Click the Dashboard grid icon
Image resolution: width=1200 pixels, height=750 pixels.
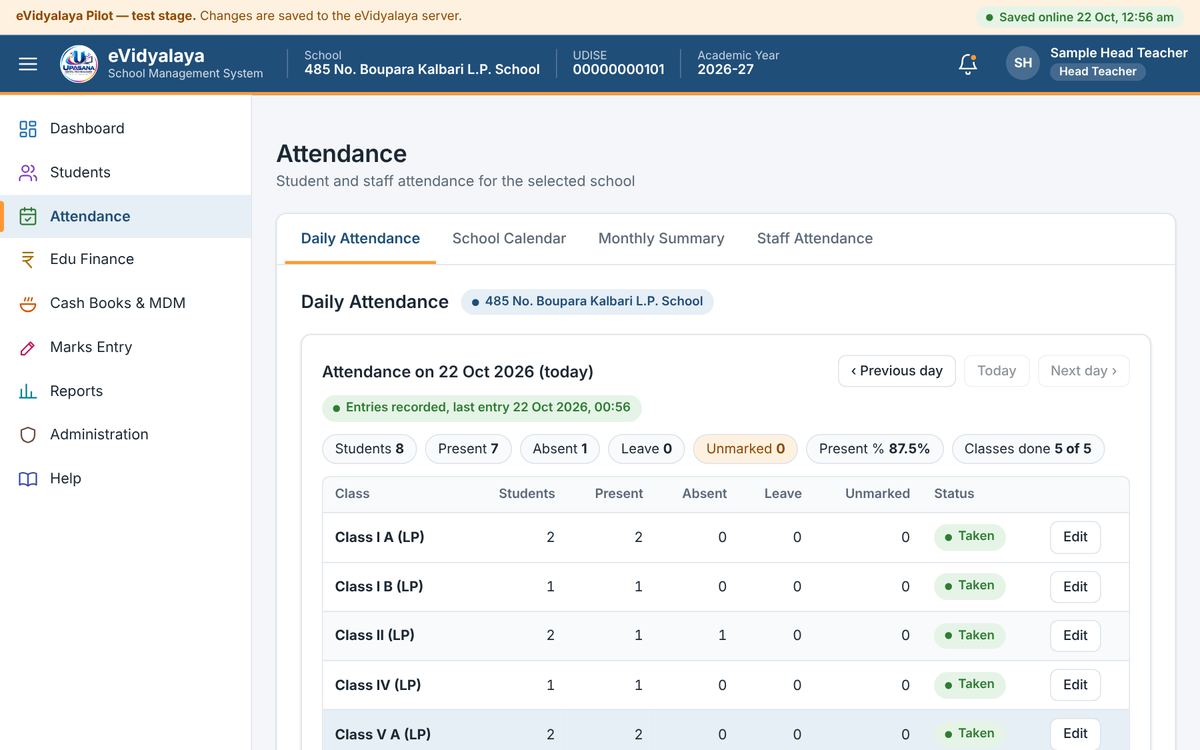click(28, 129)
